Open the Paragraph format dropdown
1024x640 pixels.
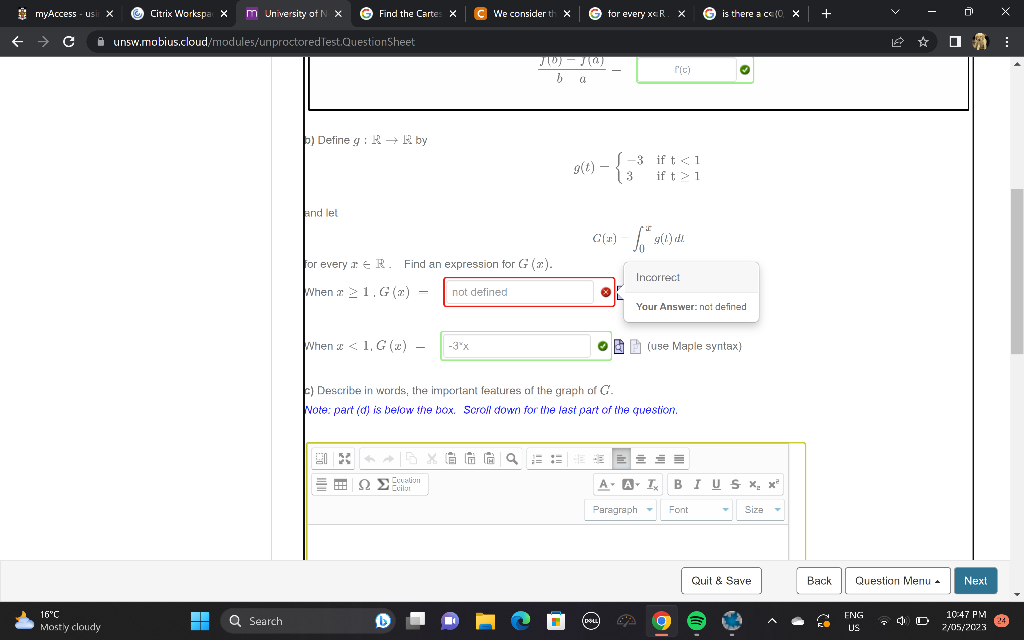(x=620, y=510)
